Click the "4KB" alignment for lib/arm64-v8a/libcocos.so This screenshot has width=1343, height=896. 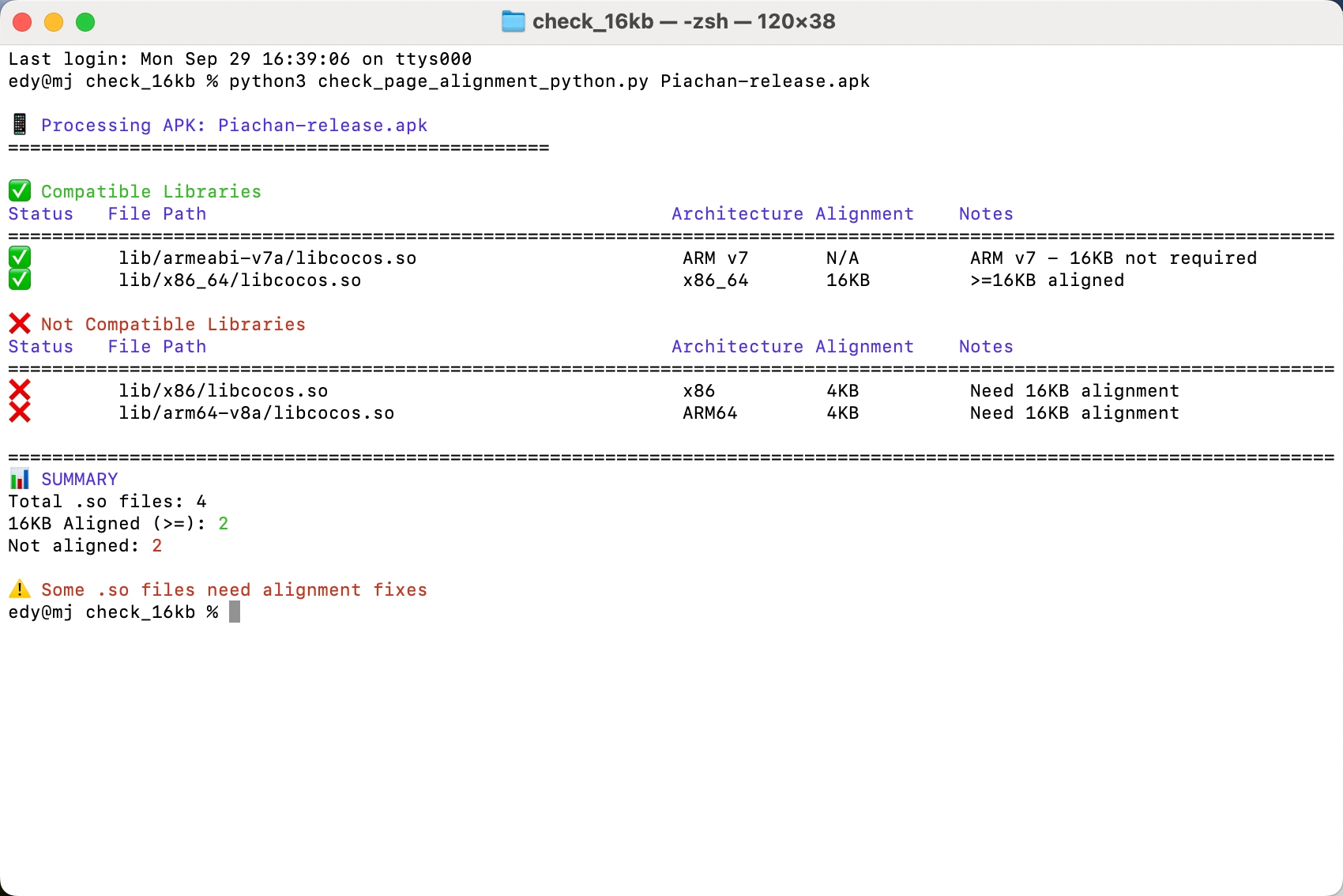(x=842, y=413)
